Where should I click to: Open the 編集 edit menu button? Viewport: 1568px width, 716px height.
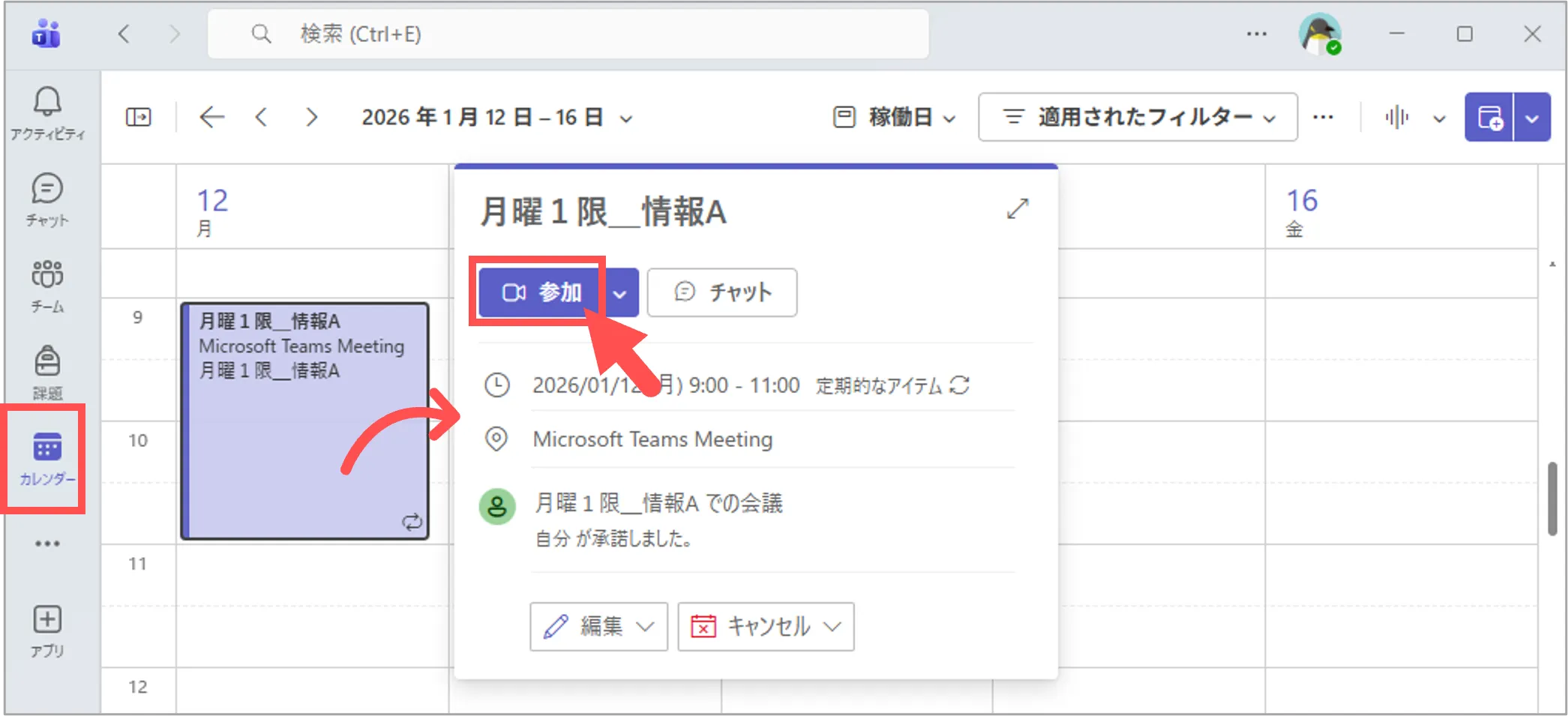(598, 627)
